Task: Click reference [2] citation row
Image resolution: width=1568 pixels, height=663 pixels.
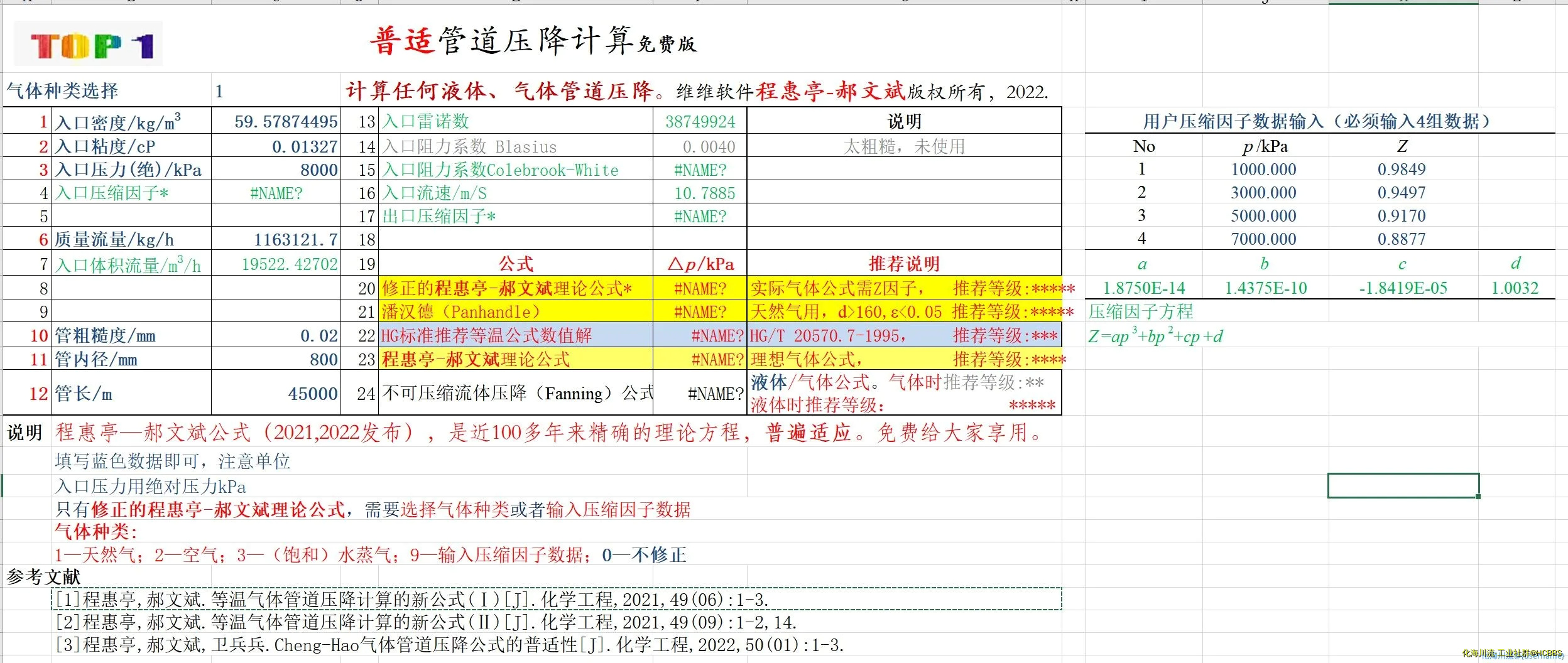Action: (x=426, y=622)
